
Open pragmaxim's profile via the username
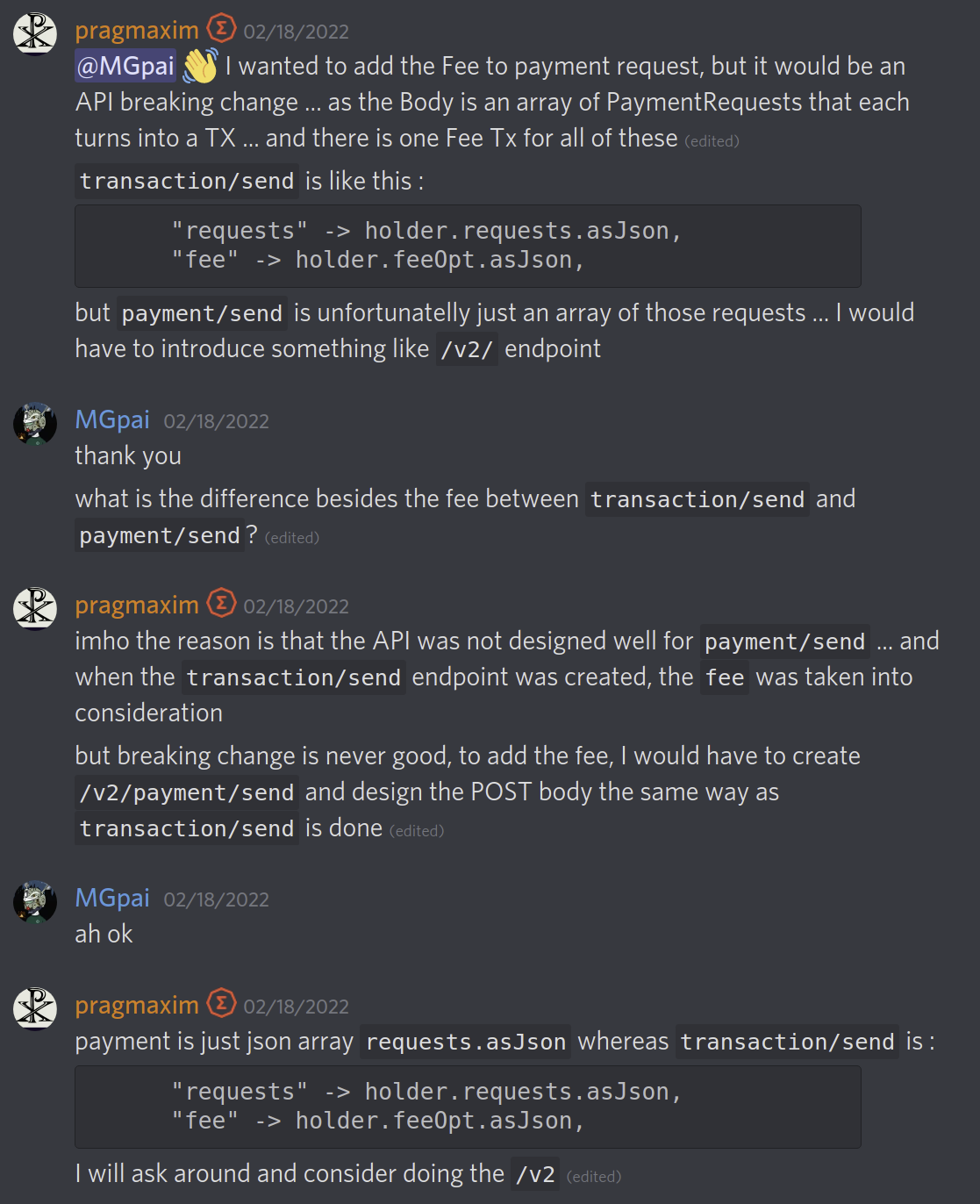(136, 29)
